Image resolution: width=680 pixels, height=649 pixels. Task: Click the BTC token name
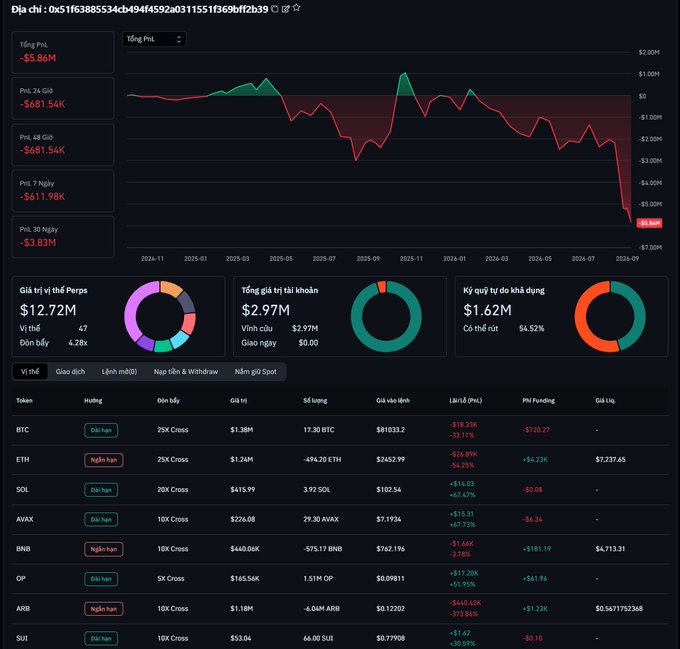(x=23, y=430)
